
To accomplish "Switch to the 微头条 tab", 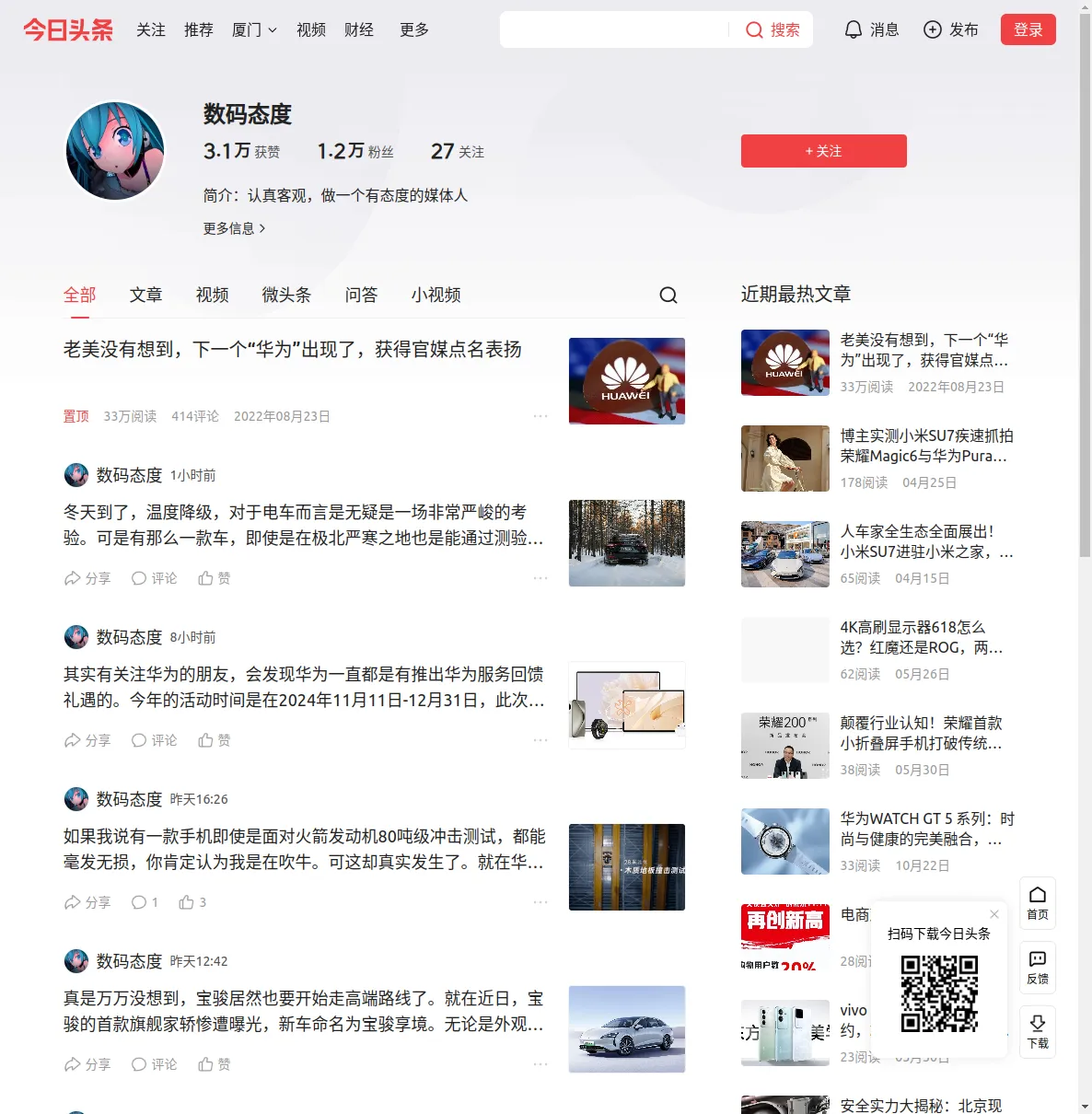I will 287,295.
